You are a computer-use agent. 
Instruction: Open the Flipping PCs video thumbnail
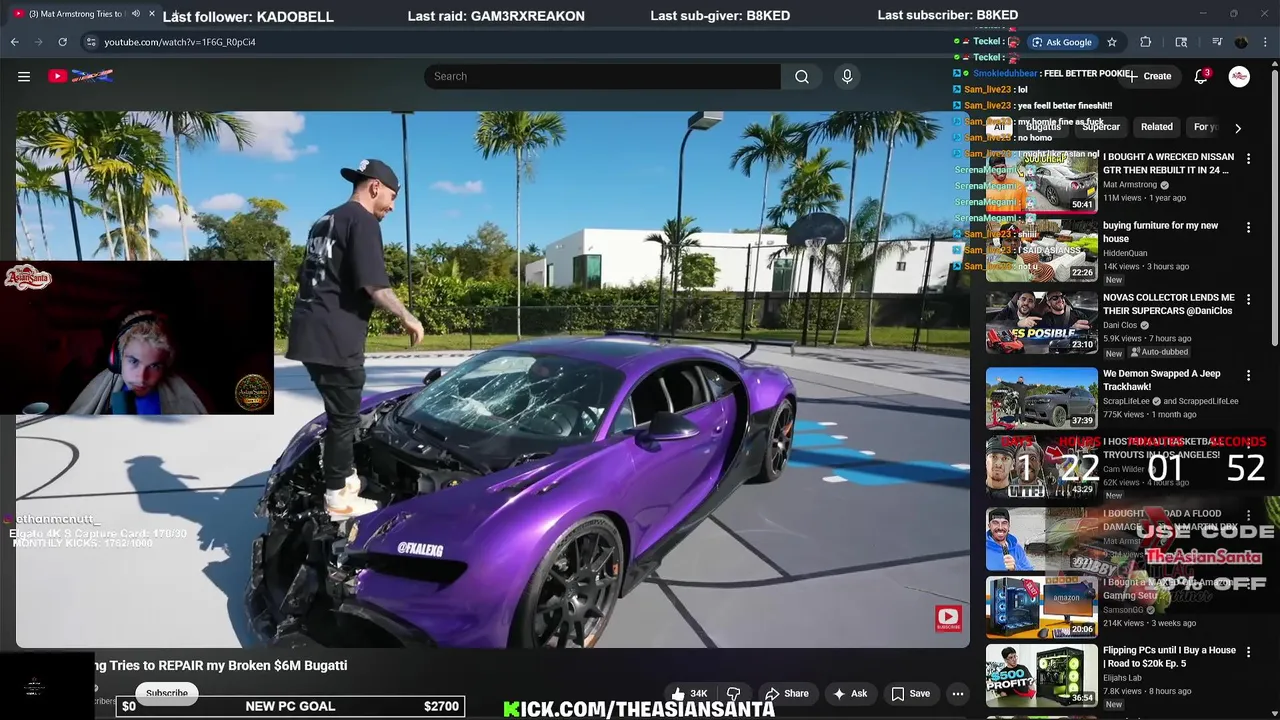1042,675
